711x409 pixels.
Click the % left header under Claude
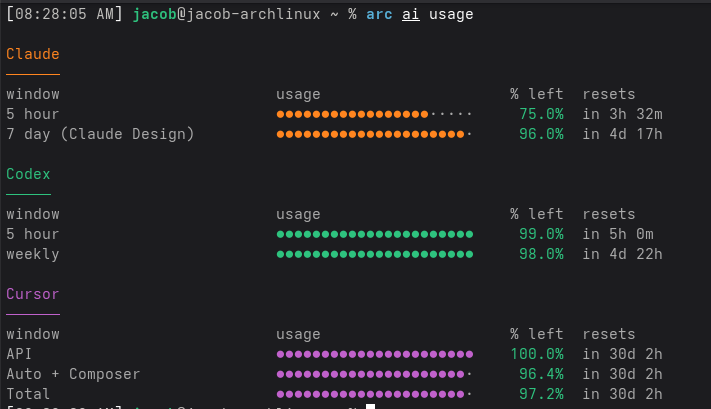[537, 94]
